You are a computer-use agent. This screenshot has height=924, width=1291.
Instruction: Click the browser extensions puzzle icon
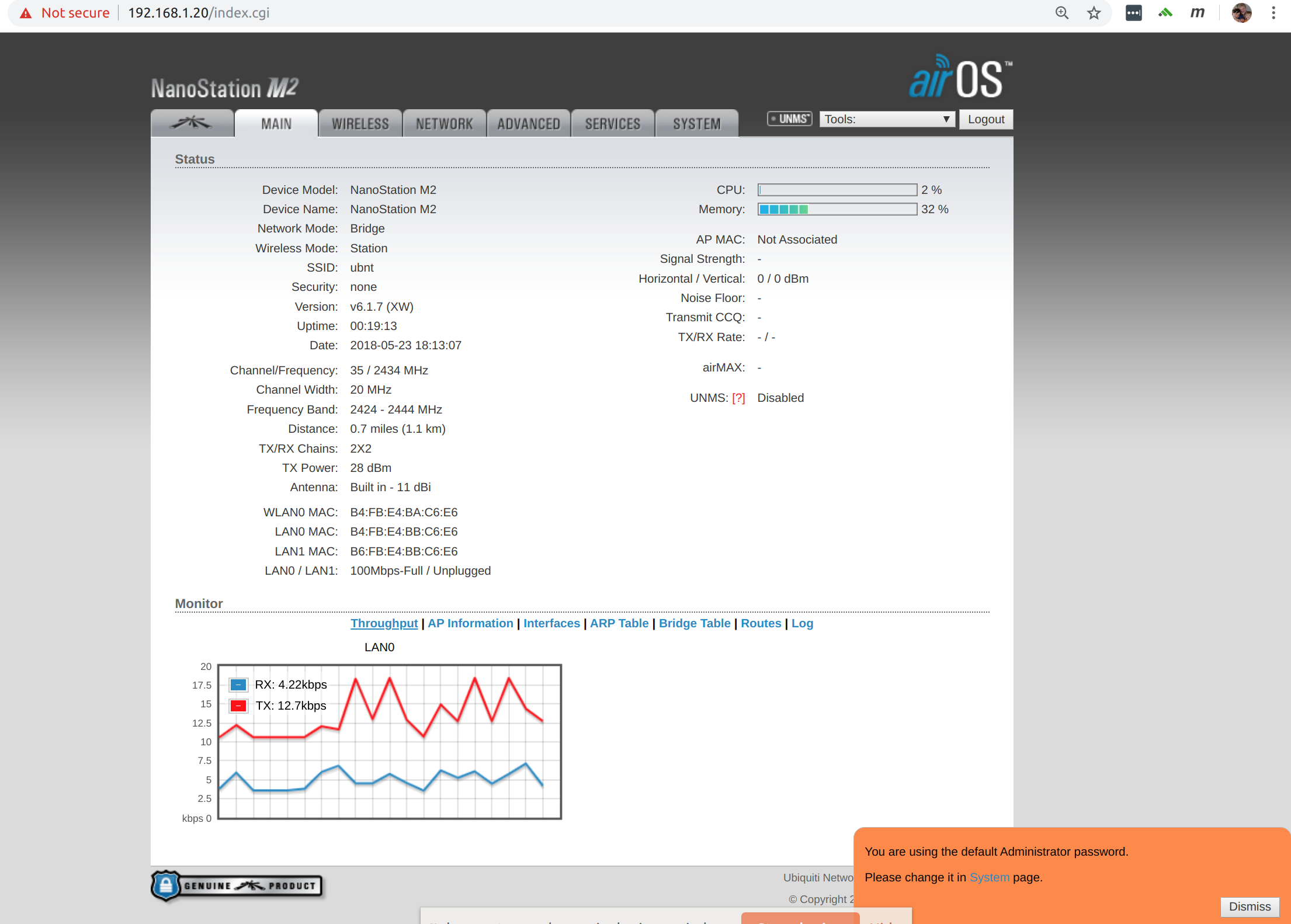coord(1134,14)
